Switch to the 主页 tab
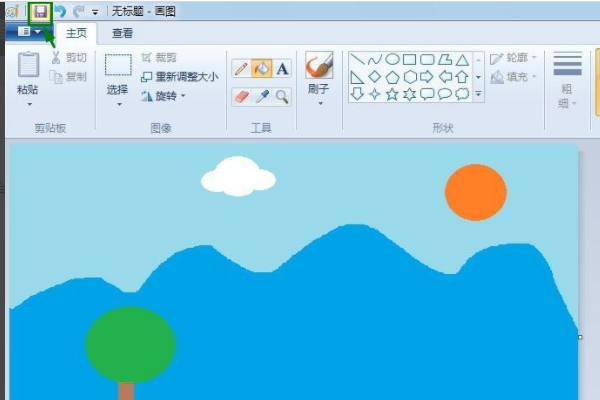 [x=76, y=33]
